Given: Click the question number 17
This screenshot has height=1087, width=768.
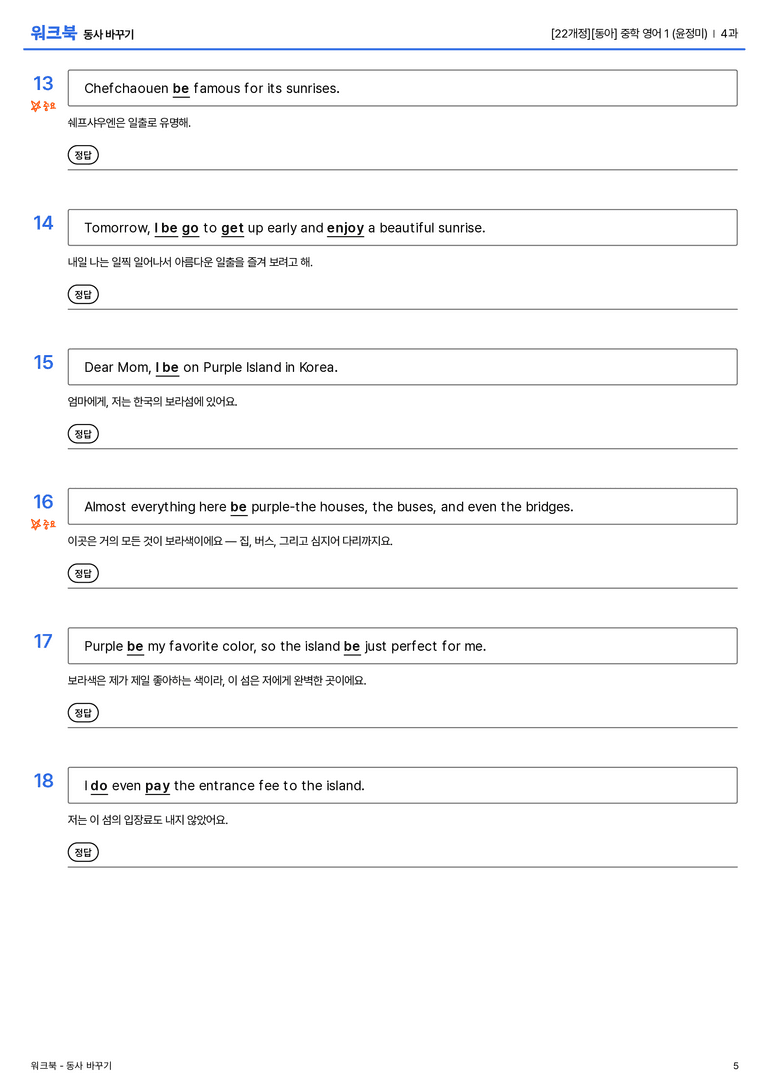Looking at the screenshot, I should [x=43, y=641].
